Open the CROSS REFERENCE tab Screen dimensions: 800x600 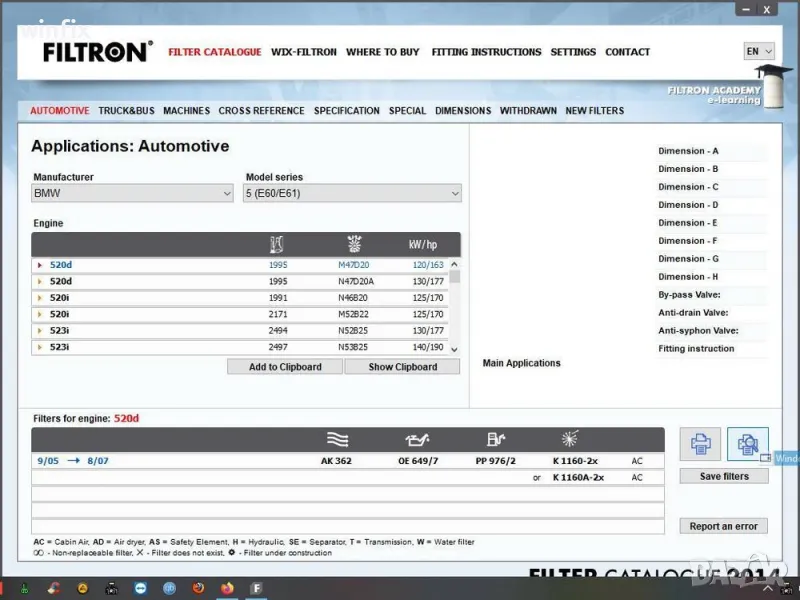click(261, 111)
